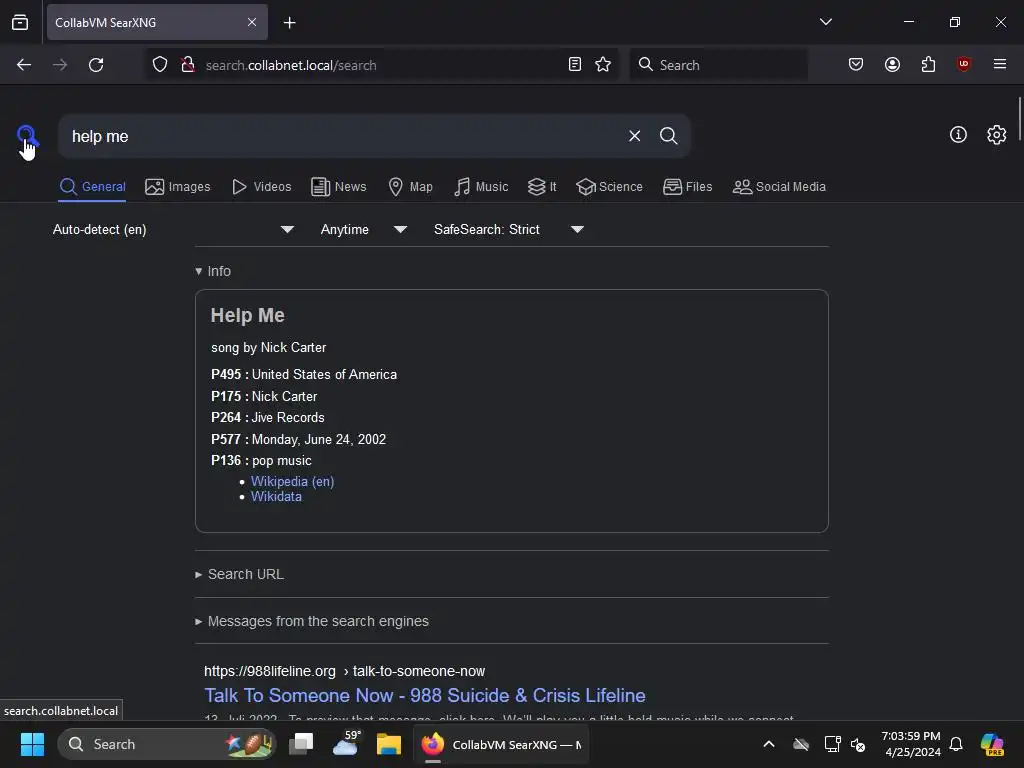The image size is (1024, 768).
Task: Open the extensions puzzle icon
Action: click(x=928, y=65)
